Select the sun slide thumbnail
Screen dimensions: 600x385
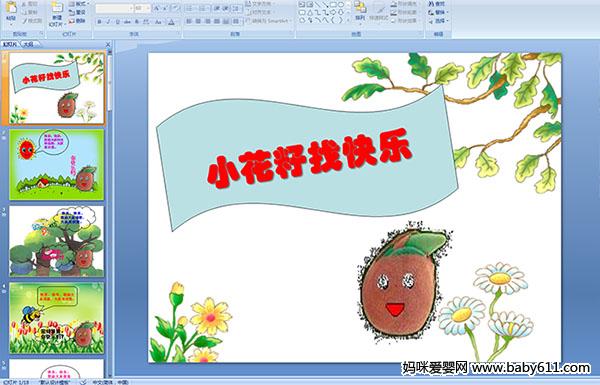tap(57, 165)
